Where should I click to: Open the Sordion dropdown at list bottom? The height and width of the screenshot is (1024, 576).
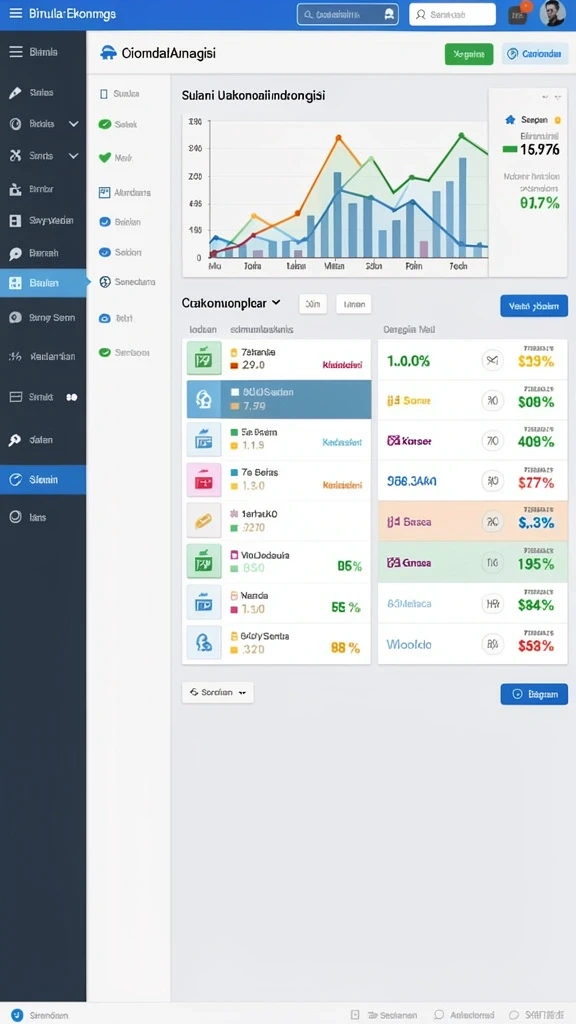[217, 692]
